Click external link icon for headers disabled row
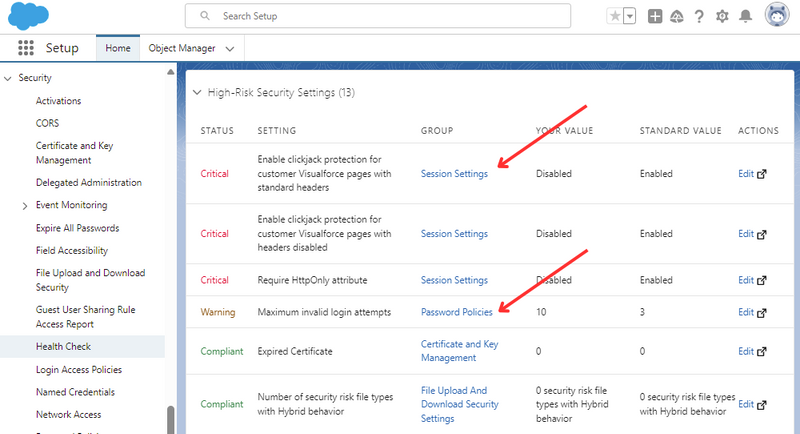This screenshot has width=800, height=434. (x=762, y=235)
